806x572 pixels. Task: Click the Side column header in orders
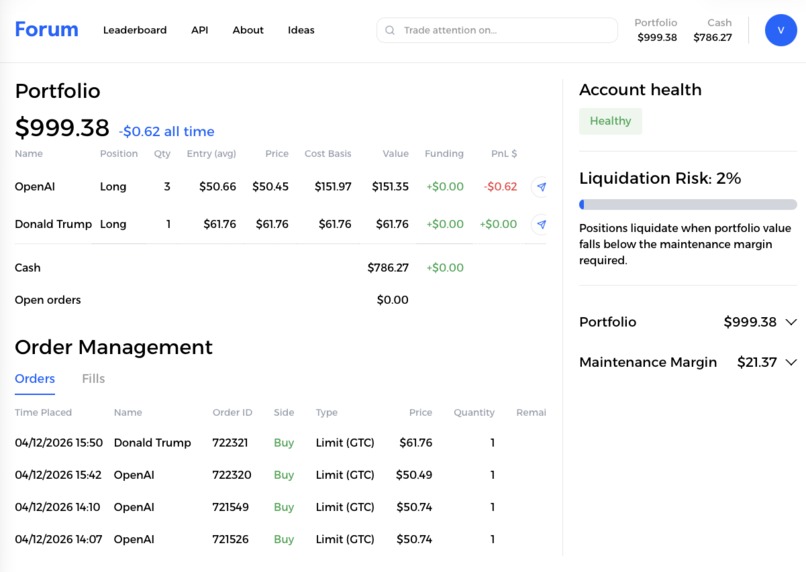284,413
